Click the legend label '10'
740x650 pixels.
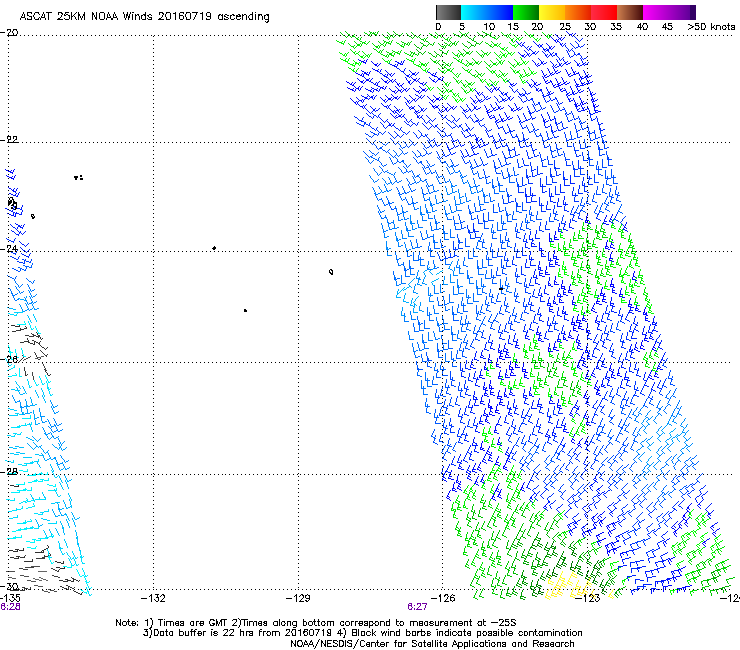[x=489, y=27]
